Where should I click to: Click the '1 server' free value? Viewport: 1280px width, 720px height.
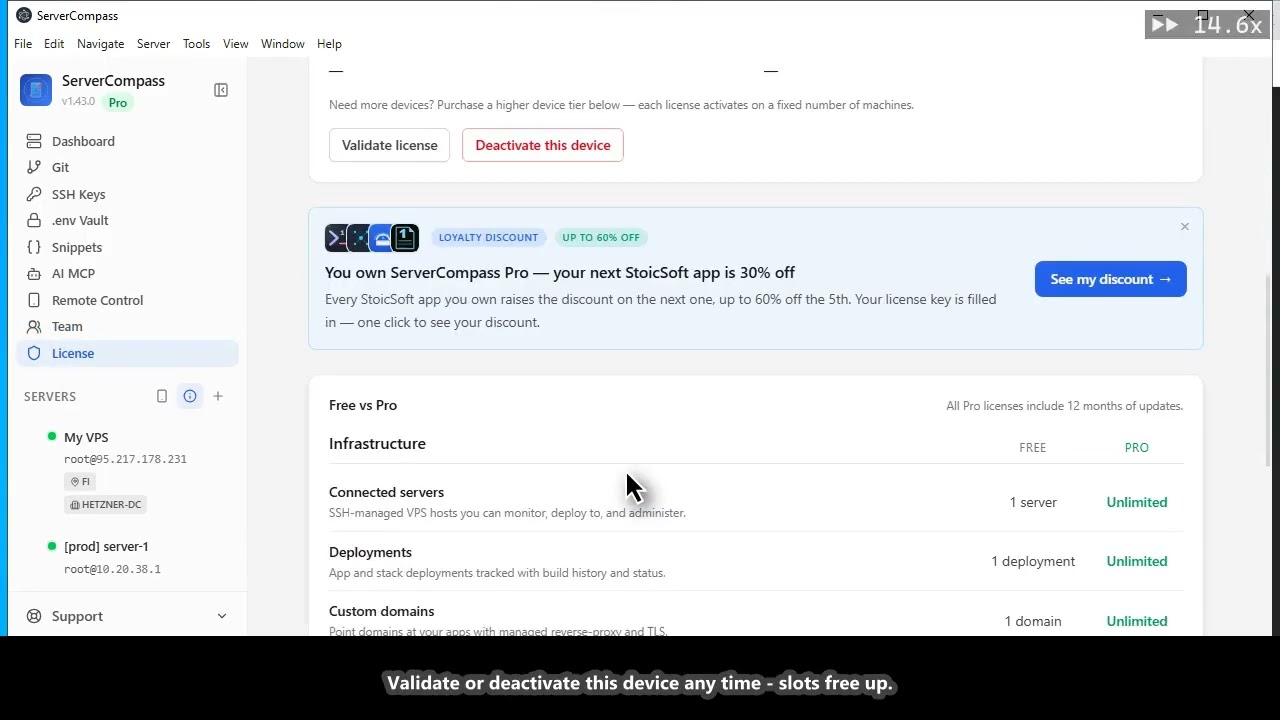(1033, 502)
